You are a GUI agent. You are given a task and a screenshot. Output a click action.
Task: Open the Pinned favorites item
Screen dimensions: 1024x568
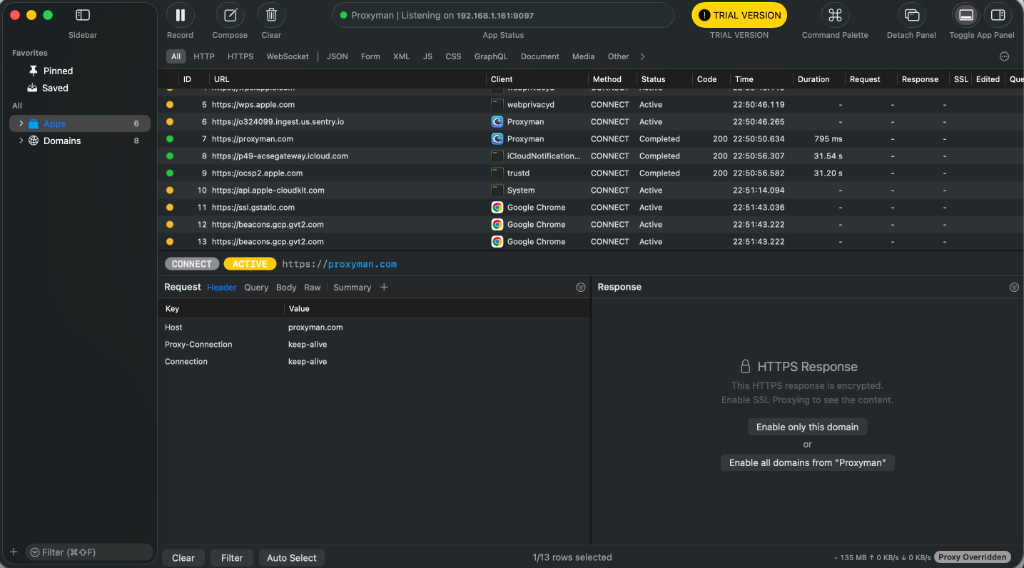(57, 71)
